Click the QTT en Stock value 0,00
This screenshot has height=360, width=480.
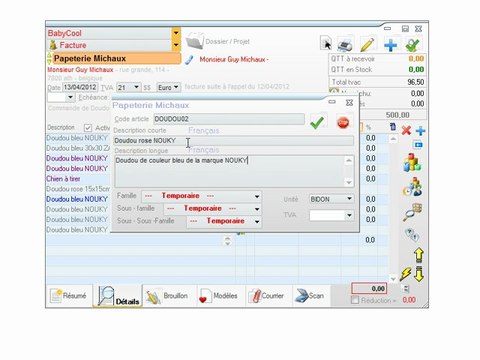point(416,69)
